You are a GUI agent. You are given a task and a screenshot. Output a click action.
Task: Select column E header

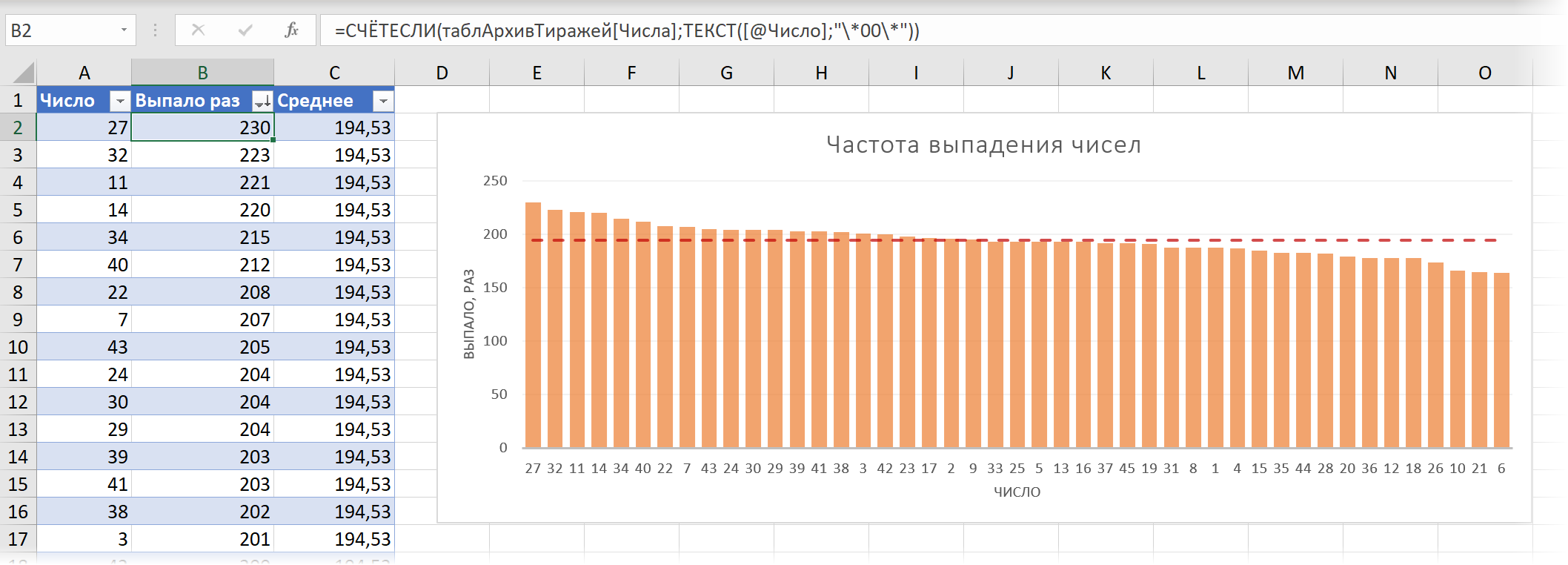pyautogui.click(x=537, y=73)
